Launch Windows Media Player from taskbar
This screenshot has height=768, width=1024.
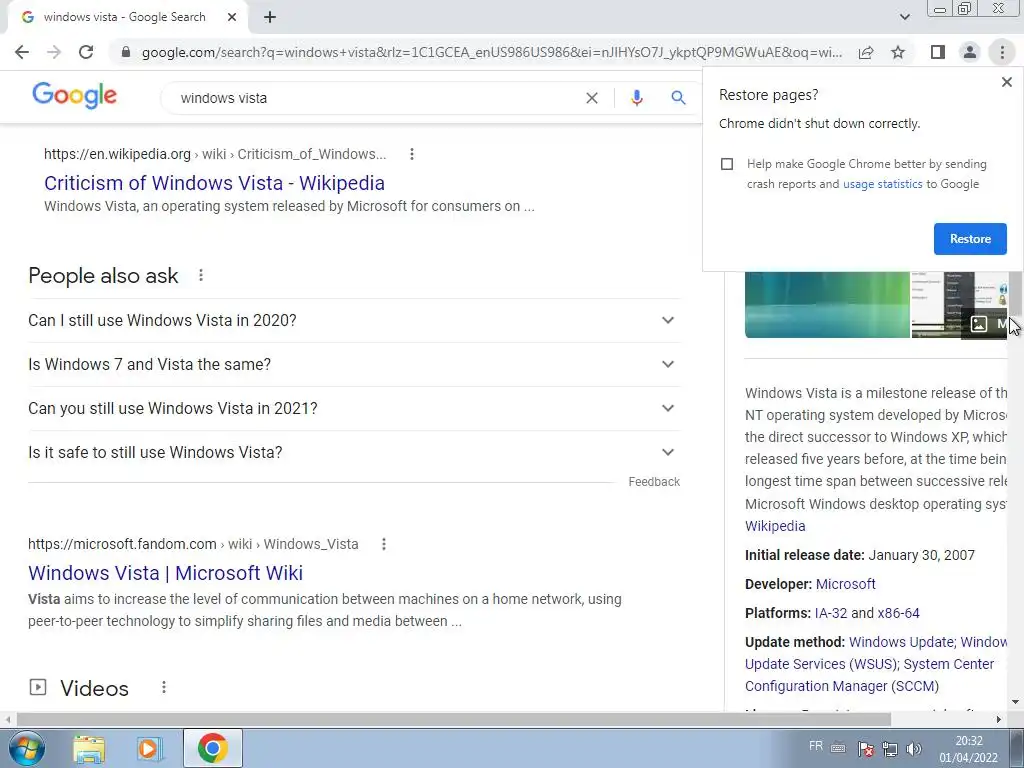149,748
